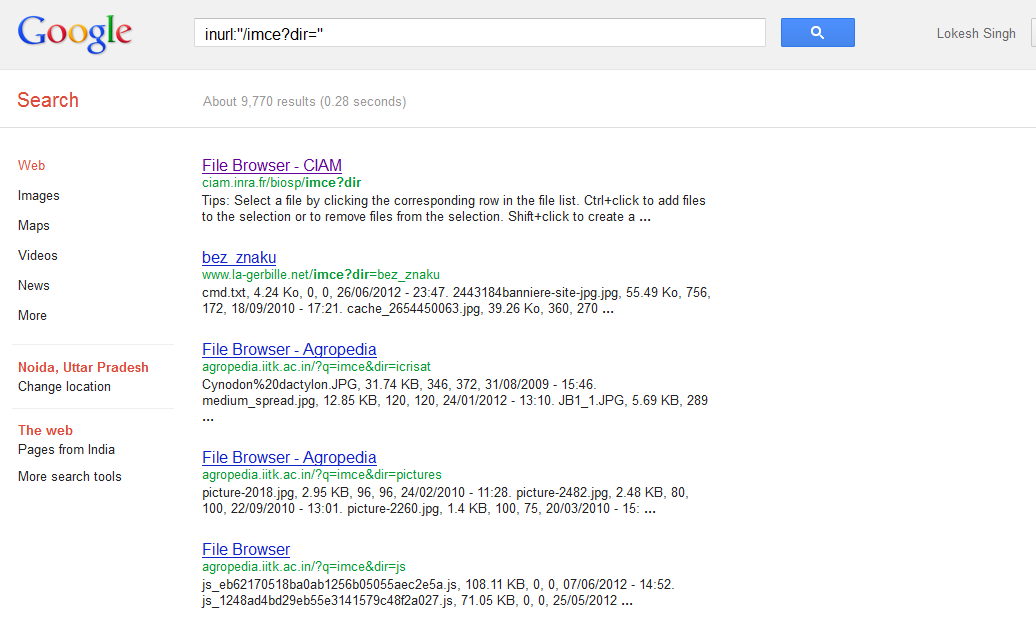The image size is (1036, 617).
Task: Filter to Pages from India
Action: click(x=66, y=449)
